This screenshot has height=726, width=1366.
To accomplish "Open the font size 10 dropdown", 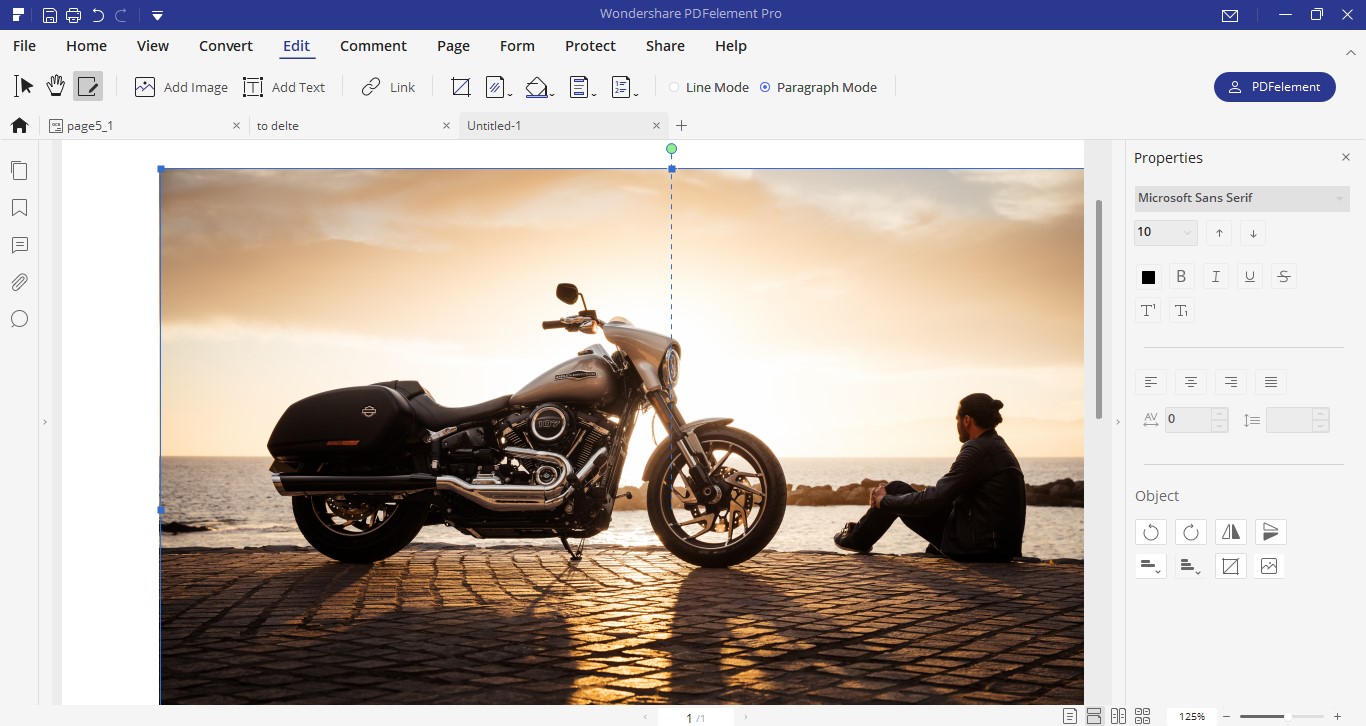I will pos(1166,233).
